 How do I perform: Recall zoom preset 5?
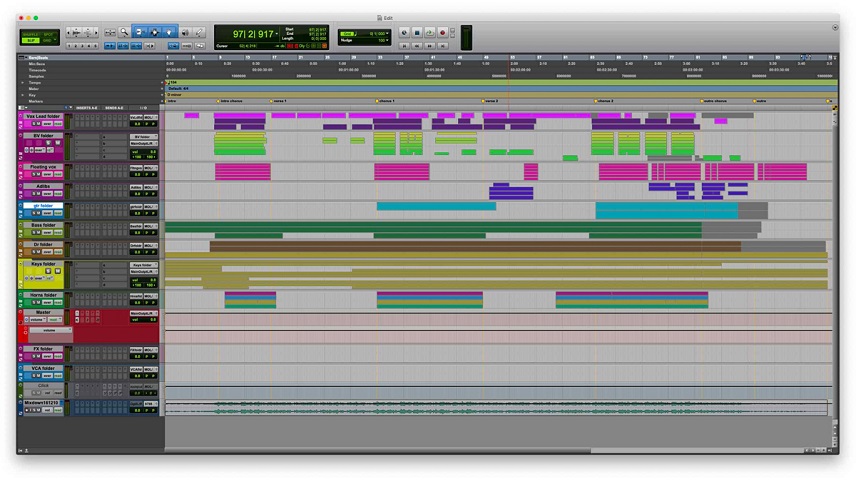point(96,46)
